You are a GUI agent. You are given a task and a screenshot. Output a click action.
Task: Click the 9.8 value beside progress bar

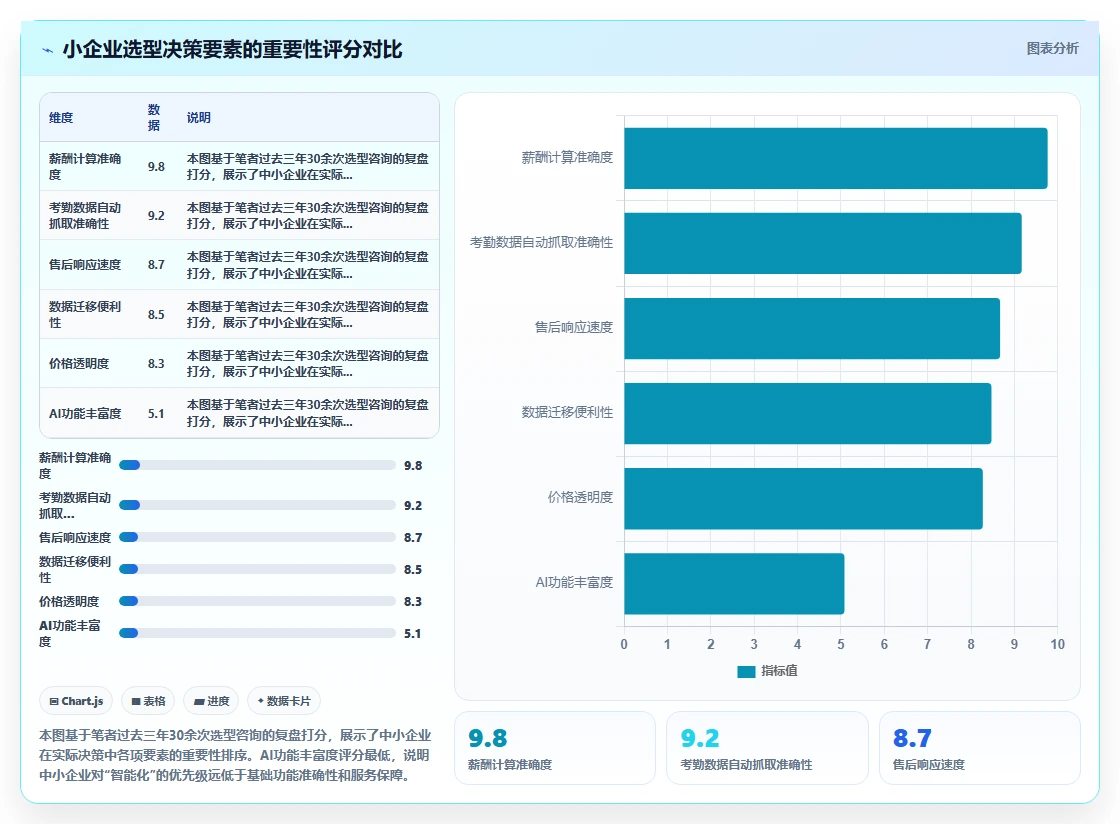pyautogui.click(x=413, y=466)
